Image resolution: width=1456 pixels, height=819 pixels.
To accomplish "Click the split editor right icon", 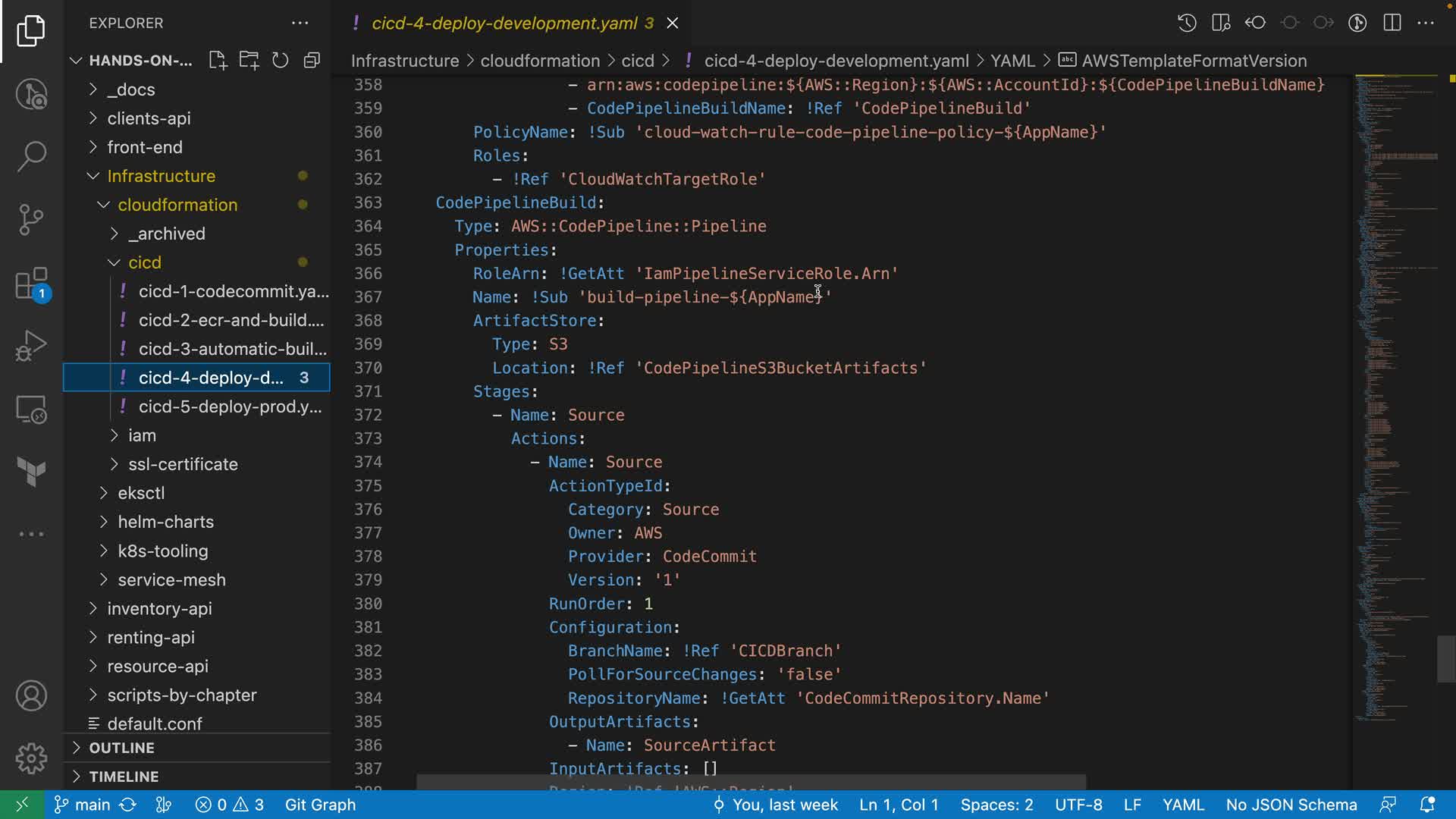I will tap(1392, 23).
